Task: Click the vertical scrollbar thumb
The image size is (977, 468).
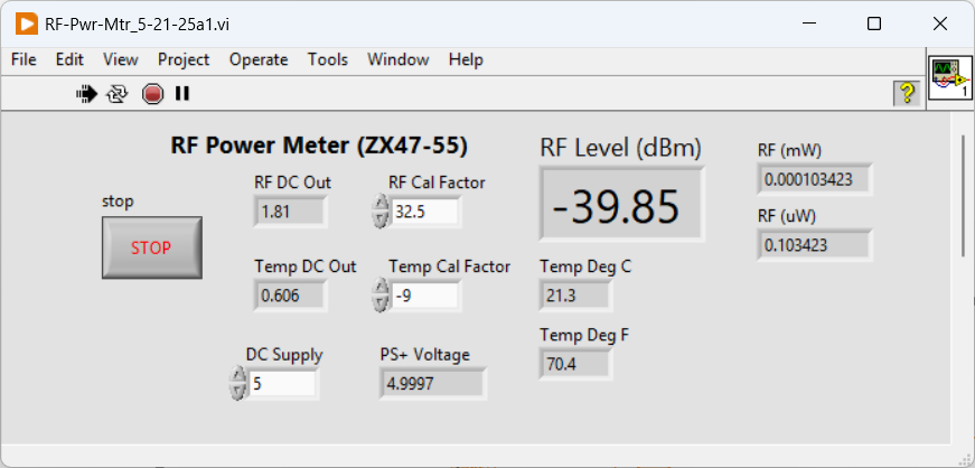Action: [962, 194]
